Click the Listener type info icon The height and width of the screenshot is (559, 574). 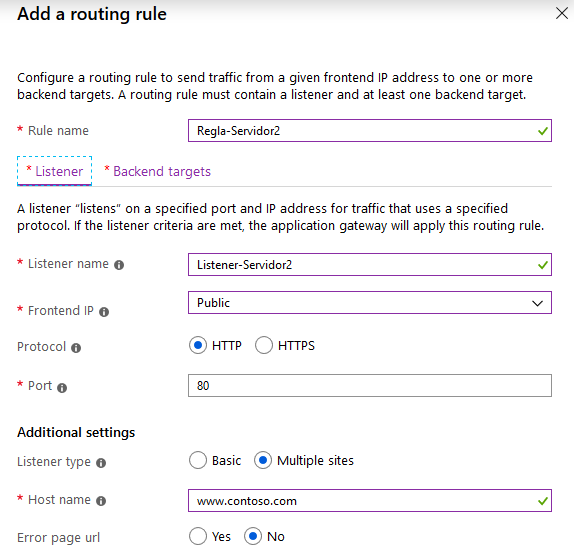[101, 463]
